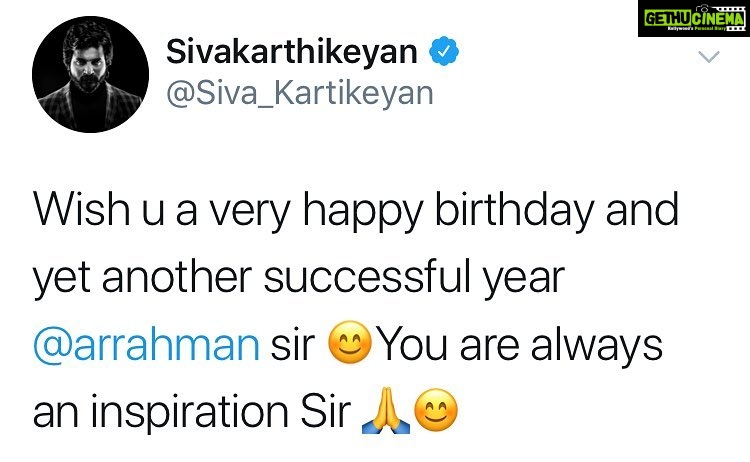The height and width of the screenshot is (462, 750).
Task: Click the word 'birthday' in the tweet
Action: (x=514, y=210)
